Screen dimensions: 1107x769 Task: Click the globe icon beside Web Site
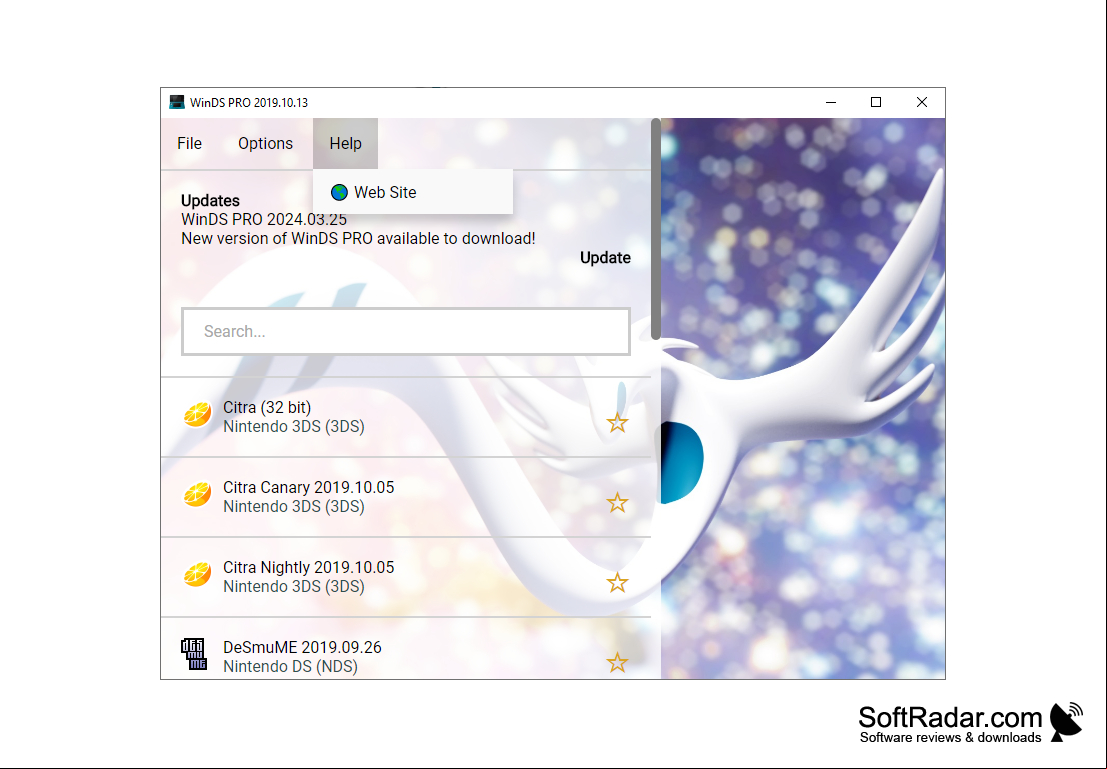point(339,192)
